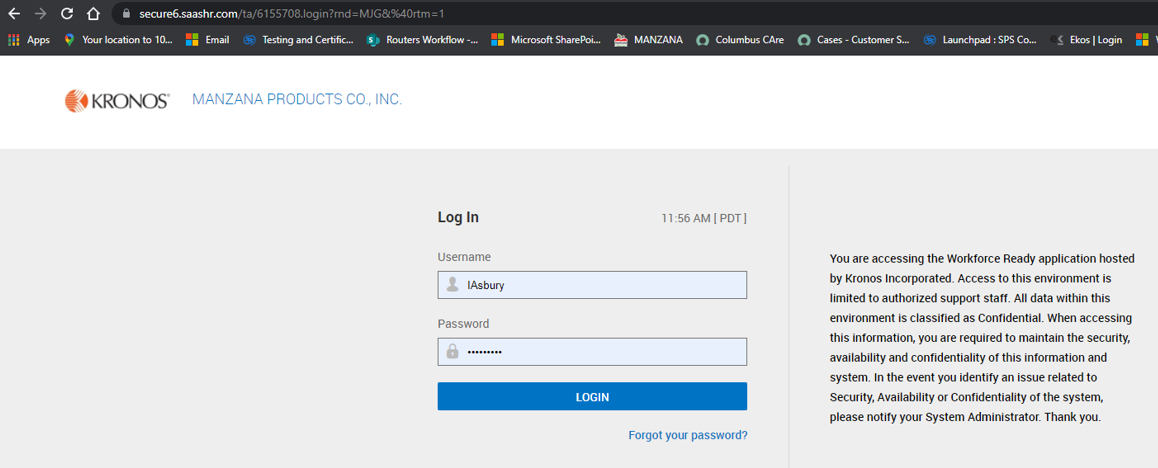This screenshot has width=1158, height=468.
Task: Open the Columbus CAre bookmark
Action: click(740, 40)
